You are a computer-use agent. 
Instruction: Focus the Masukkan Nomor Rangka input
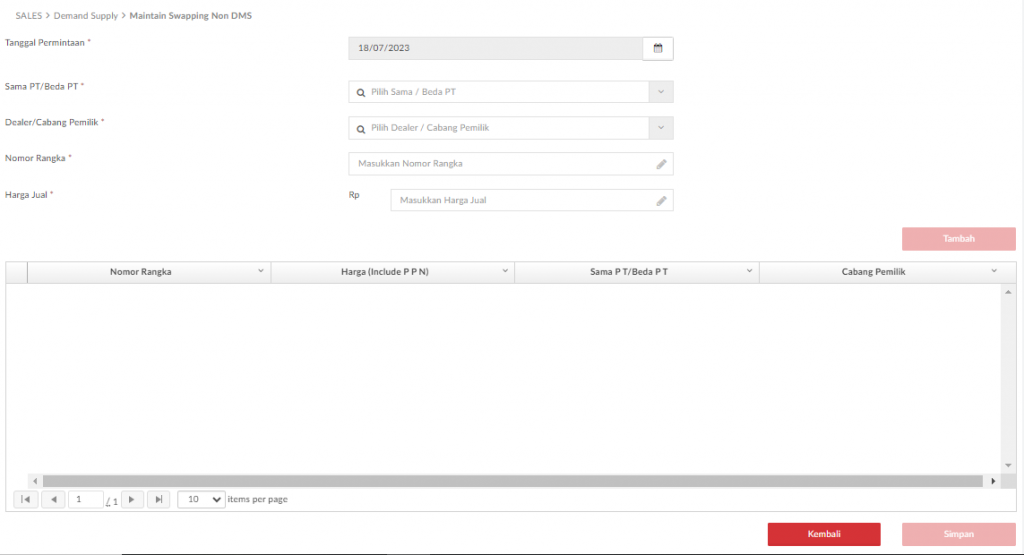511,164
